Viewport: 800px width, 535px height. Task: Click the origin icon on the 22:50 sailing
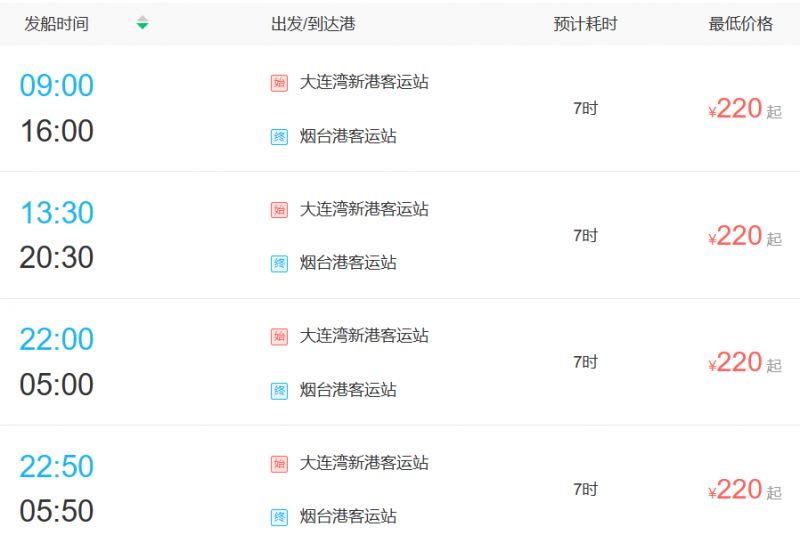tap(279, 464)
